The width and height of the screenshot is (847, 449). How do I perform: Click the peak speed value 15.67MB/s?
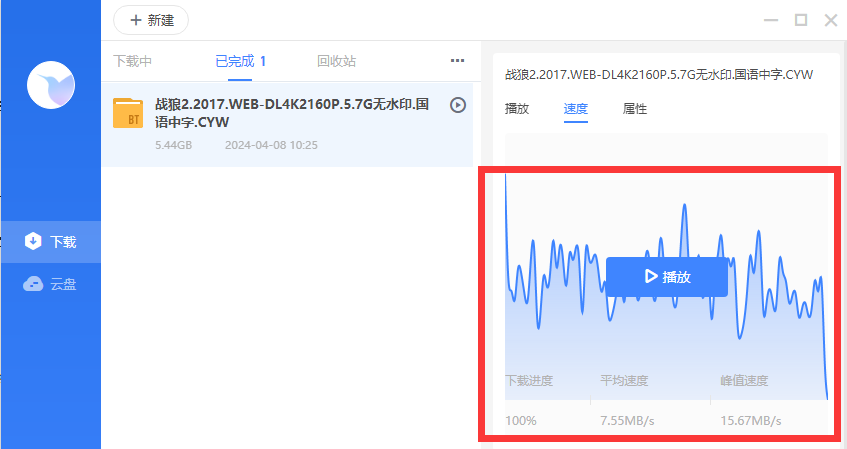pos(750,420)
